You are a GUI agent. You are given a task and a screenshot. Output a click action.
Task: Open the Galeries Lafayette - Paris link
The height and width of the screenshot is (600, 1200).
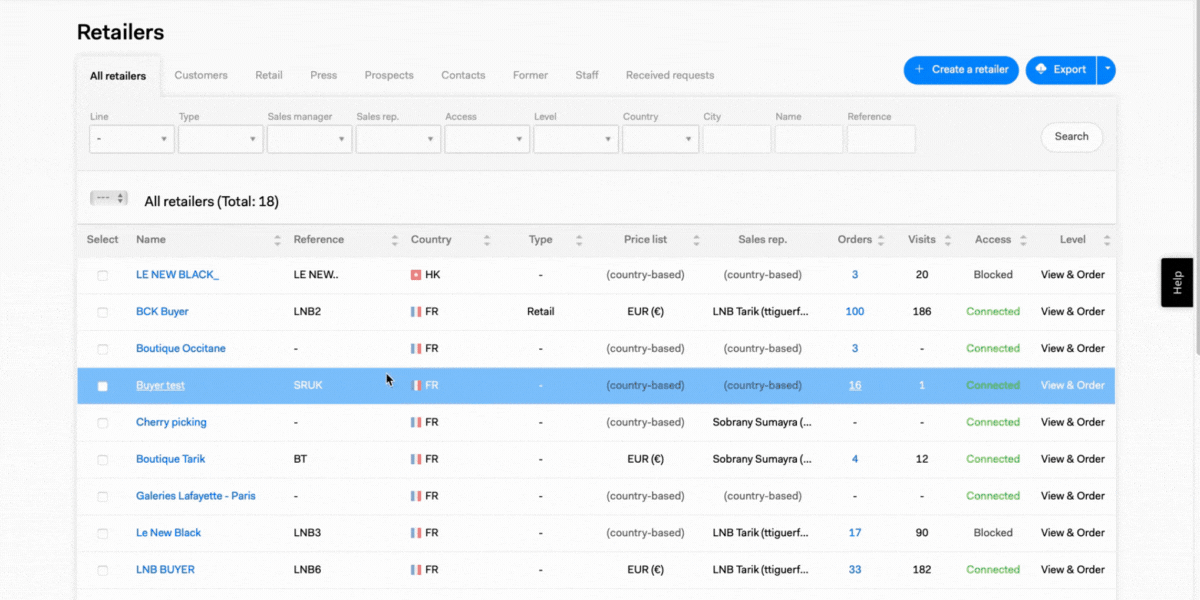pos(196,496)
